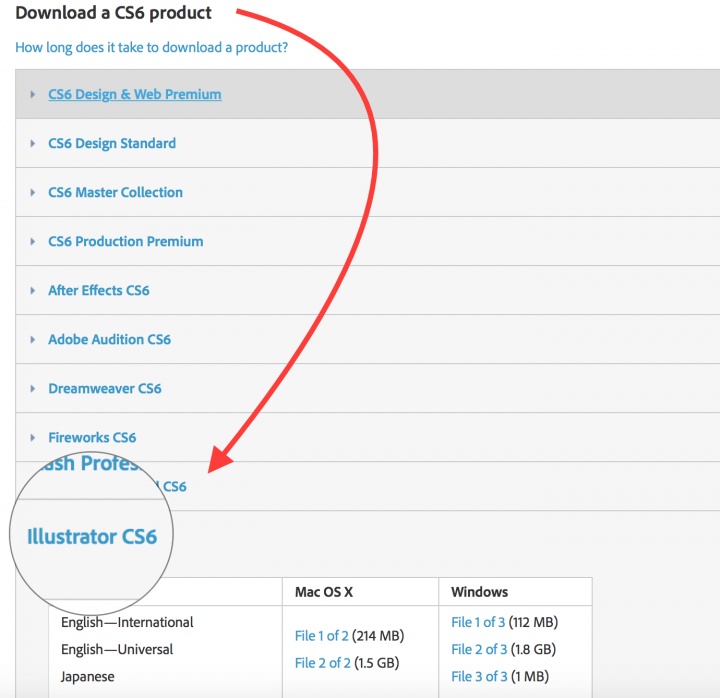Image resolution: width=720 pixels, height=698 pixels.
Task: Open CS6 Master Collection link
Action: click(115, 192)
